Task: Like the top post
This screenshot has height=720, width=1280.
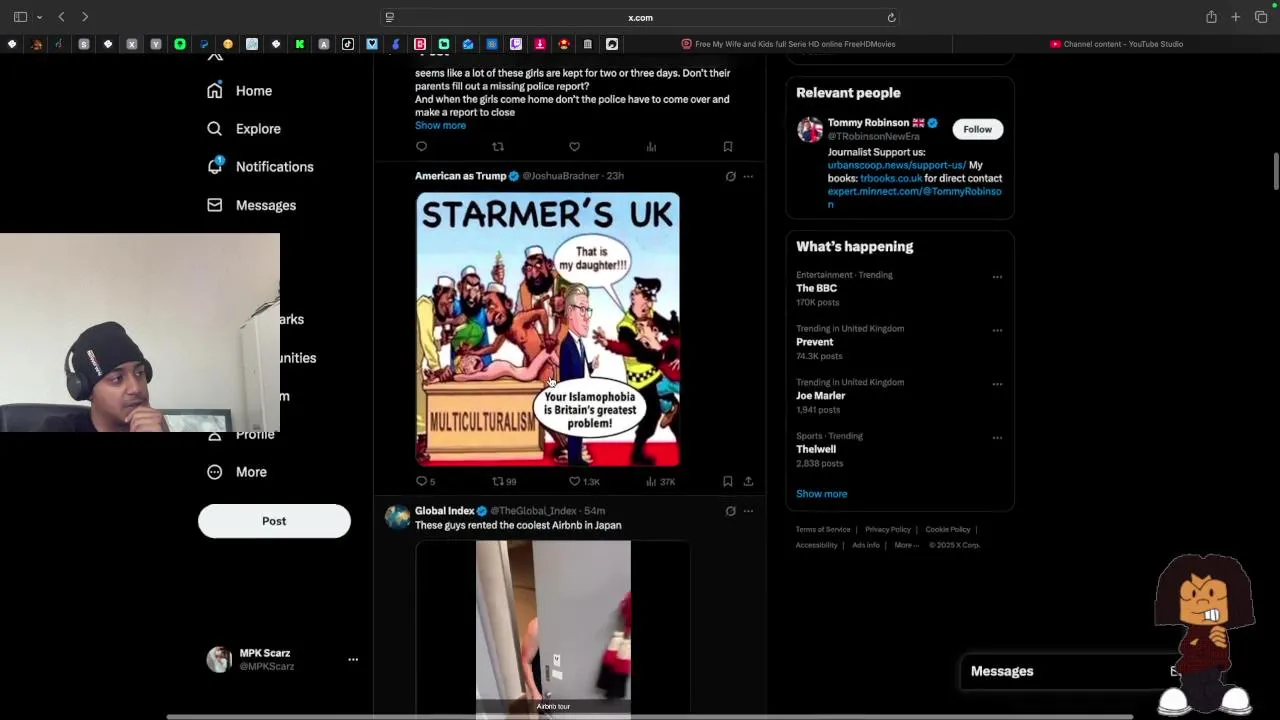Action: [x=574, y=147]
